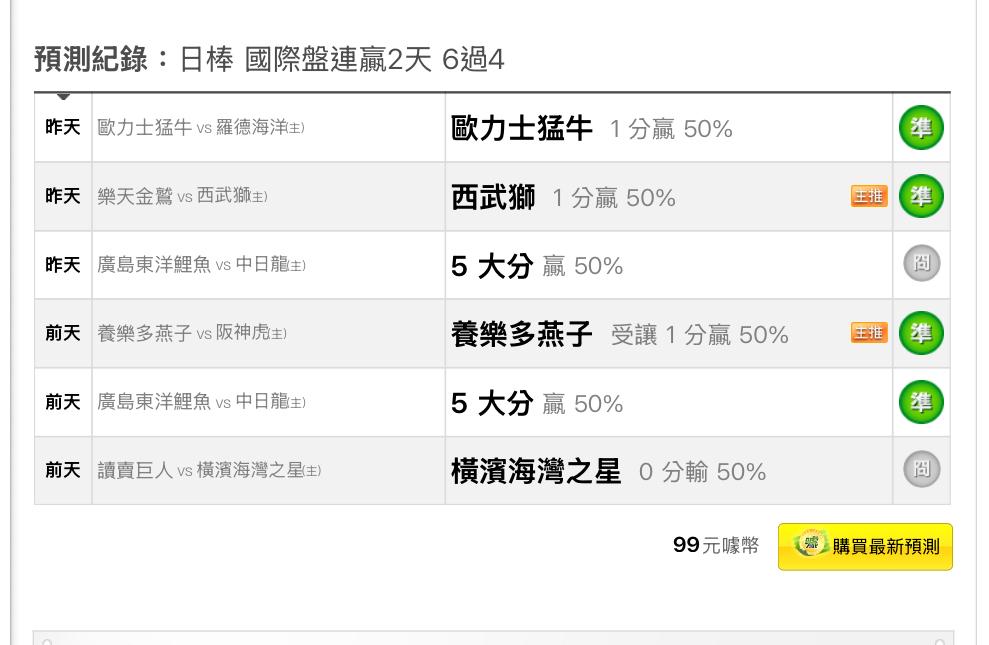The width and height of the screenshot is (989, 645).
Task: Select the 歐力士猛牛 1 分贏 50% prediction
Action: coord(592,129)
